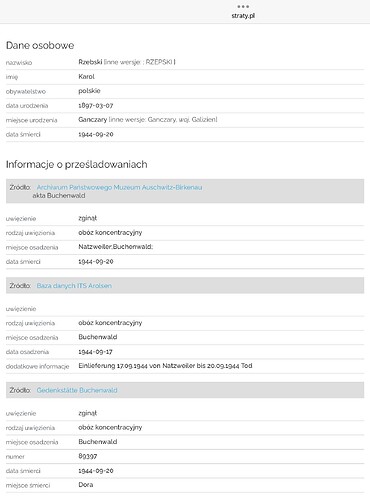Click the birthplace value Ganczary

pos(93,120)
